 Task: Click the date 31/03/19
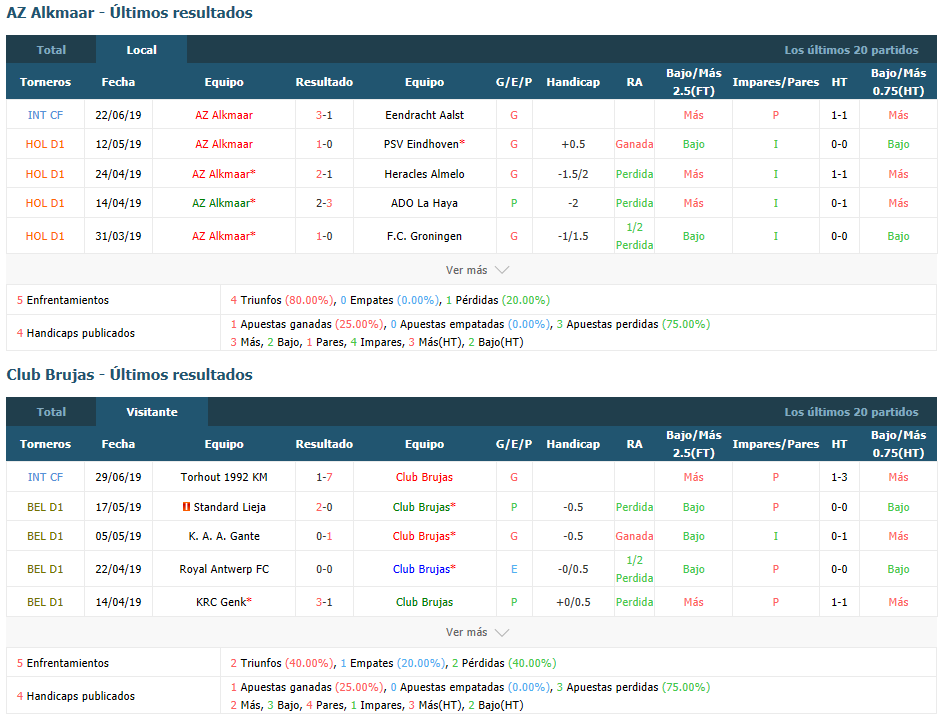[118, 236]
